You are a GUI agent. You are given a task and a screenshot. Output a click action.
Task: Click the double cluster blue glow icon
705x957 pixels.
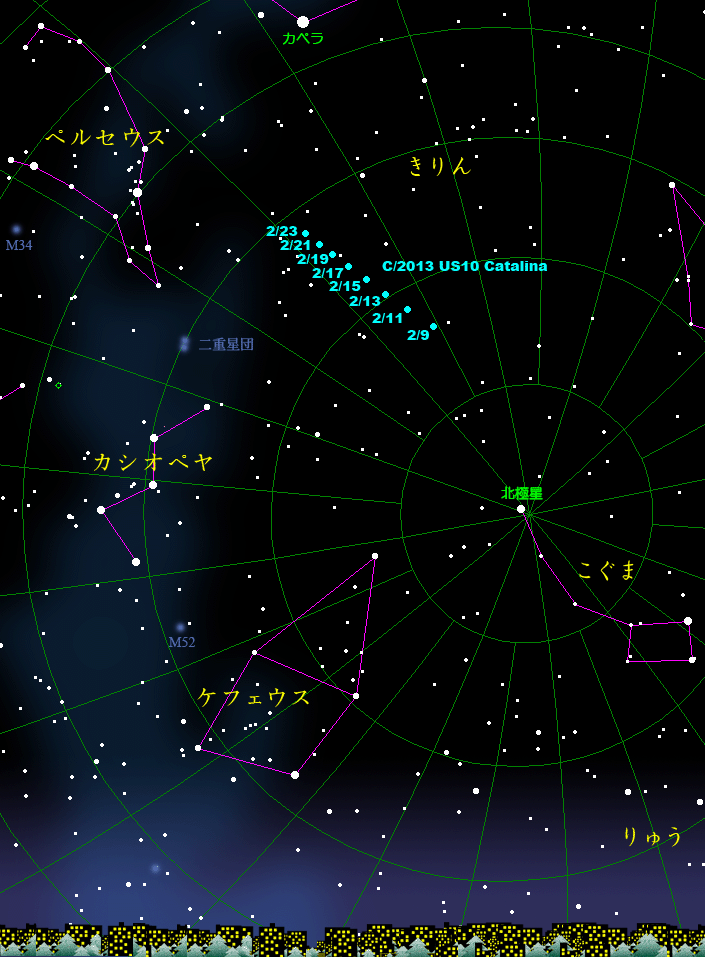184,344
